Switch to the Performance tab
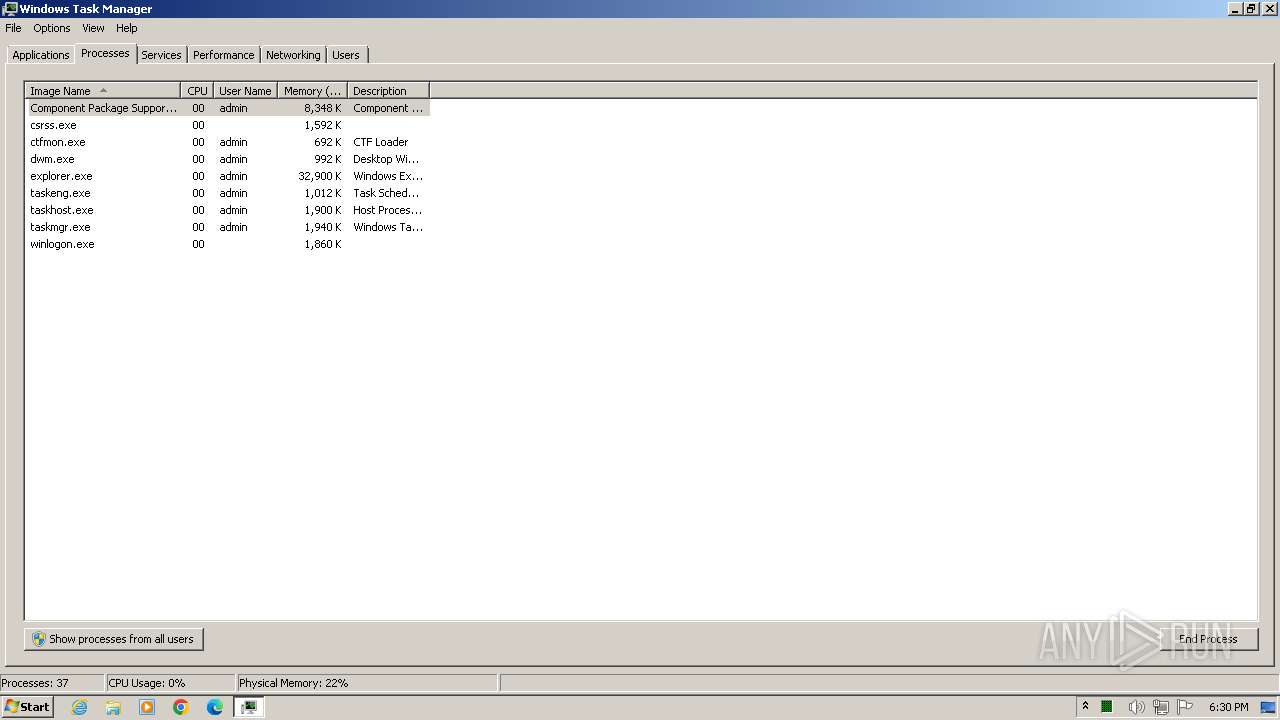 pyautogui.click(x=223, y=55)
